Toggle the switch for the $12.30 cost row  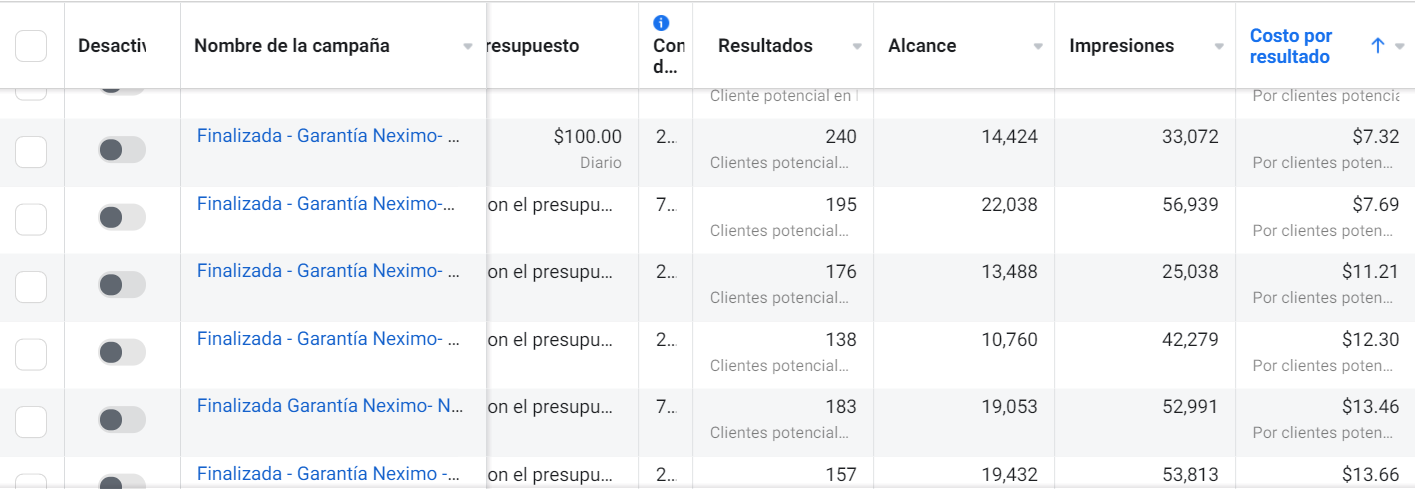[x=122, y=352]
